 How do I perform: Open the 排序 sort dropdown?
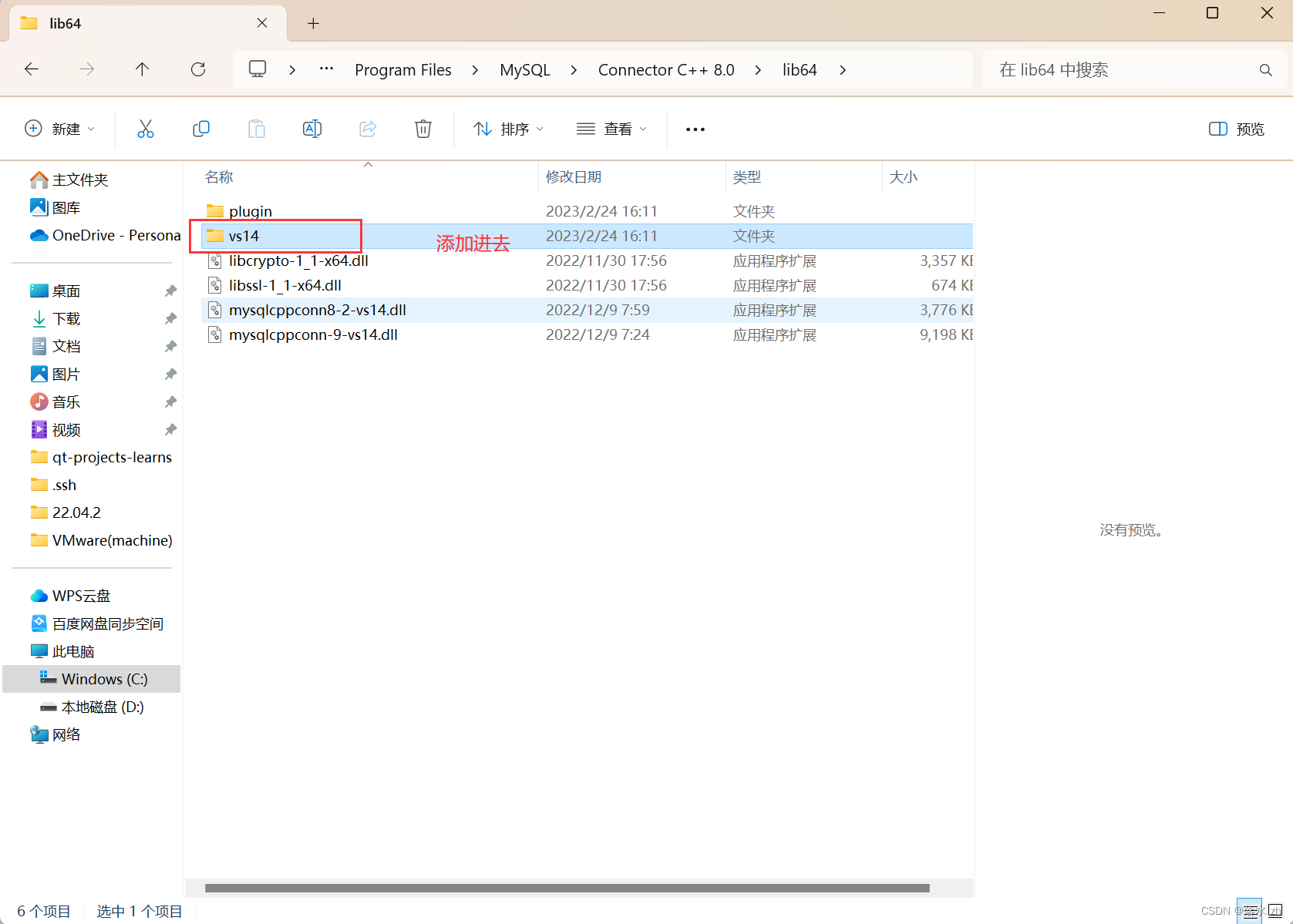[x=509, y=129]
